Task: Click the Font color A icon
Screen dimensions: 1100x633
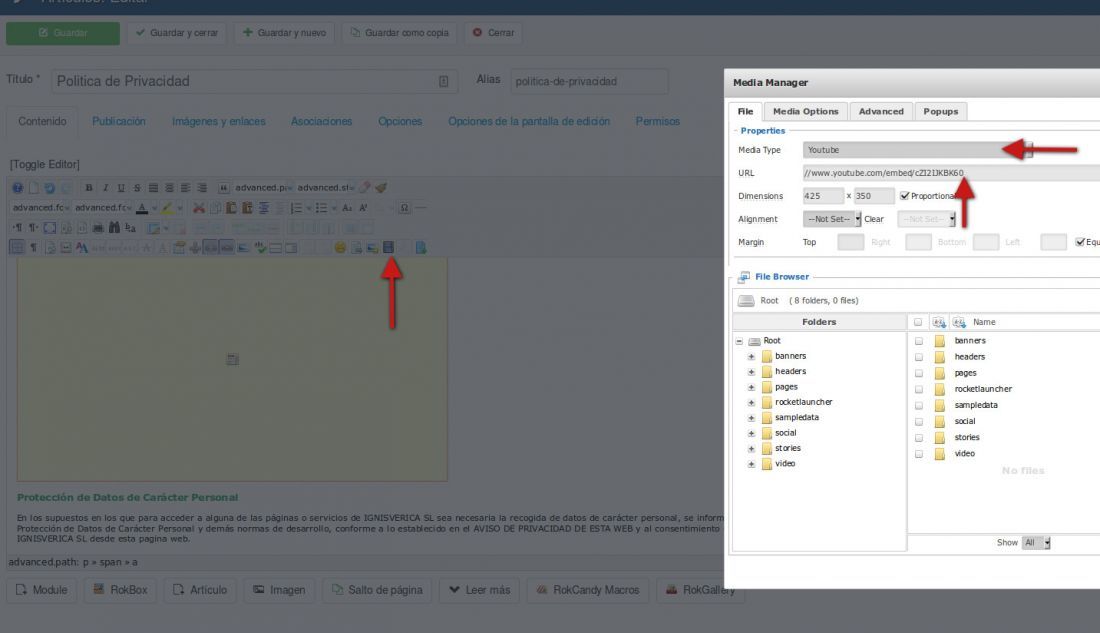Action: 142,208
